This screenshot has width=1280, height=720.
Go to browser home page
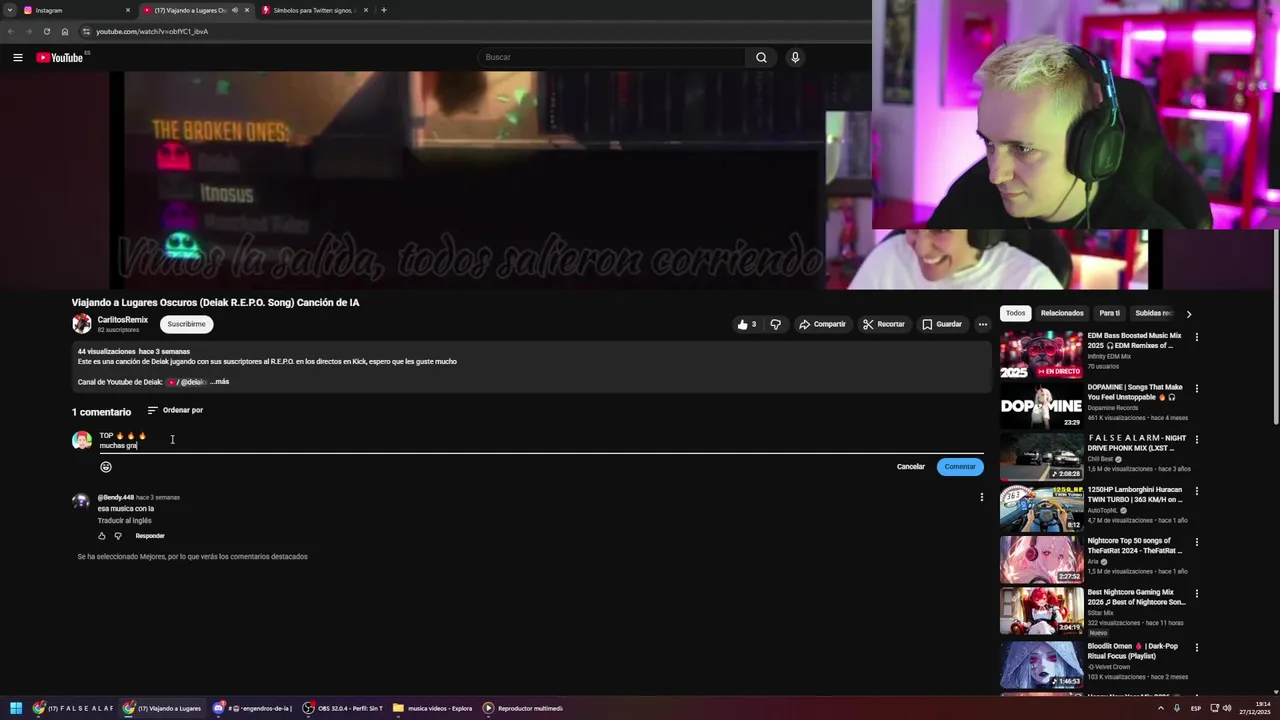pos(65,31)
